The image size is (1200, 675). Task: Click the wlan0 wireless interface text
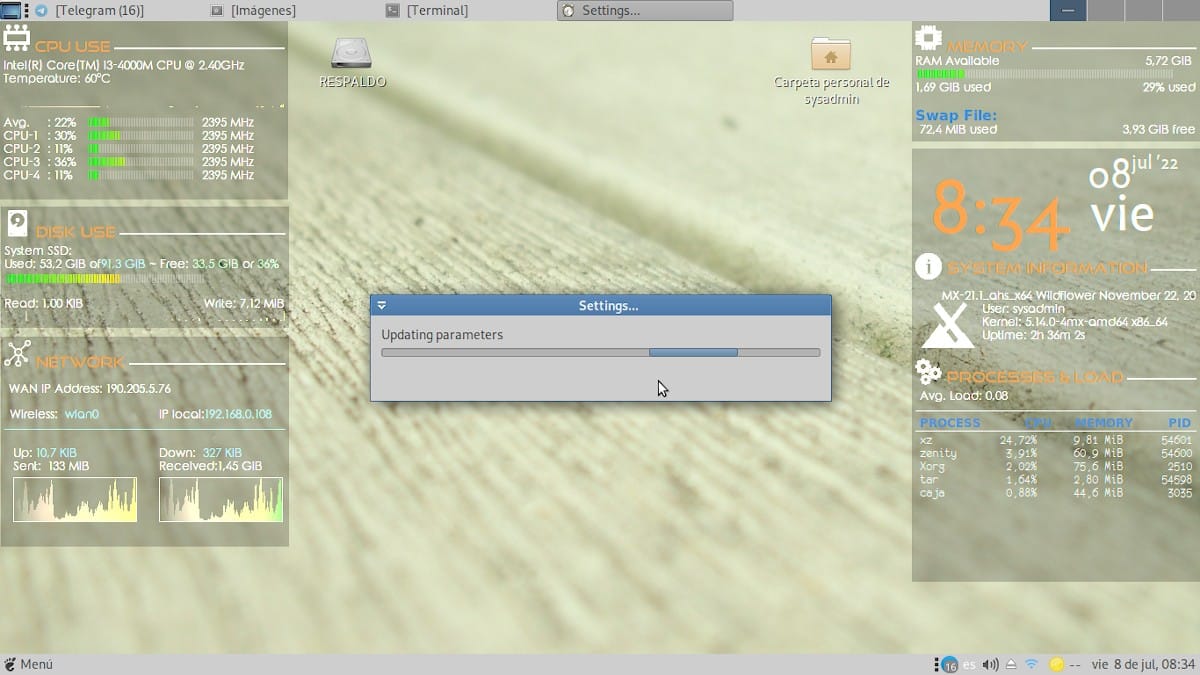coord(84,414)
